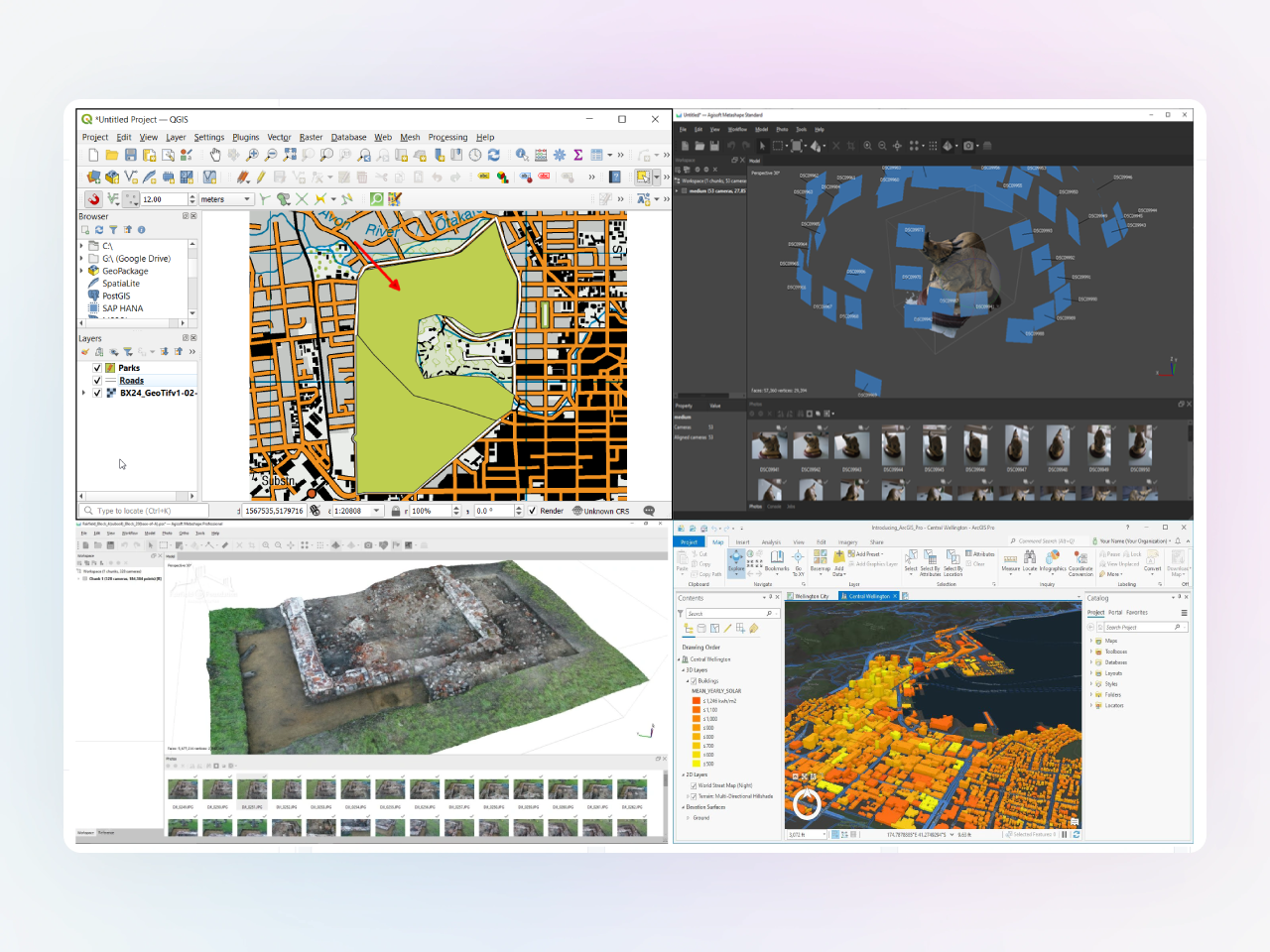Expand the BX24_GeoTifv1-02 layer in Layers panel
Viewport: 1270px width, 952px height.
tap(83, 393)
